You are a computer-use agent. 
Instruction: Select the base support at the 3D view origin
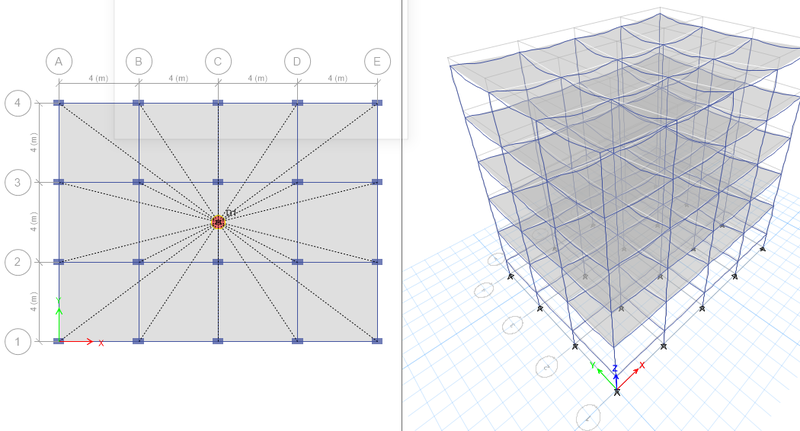point(617,392)
